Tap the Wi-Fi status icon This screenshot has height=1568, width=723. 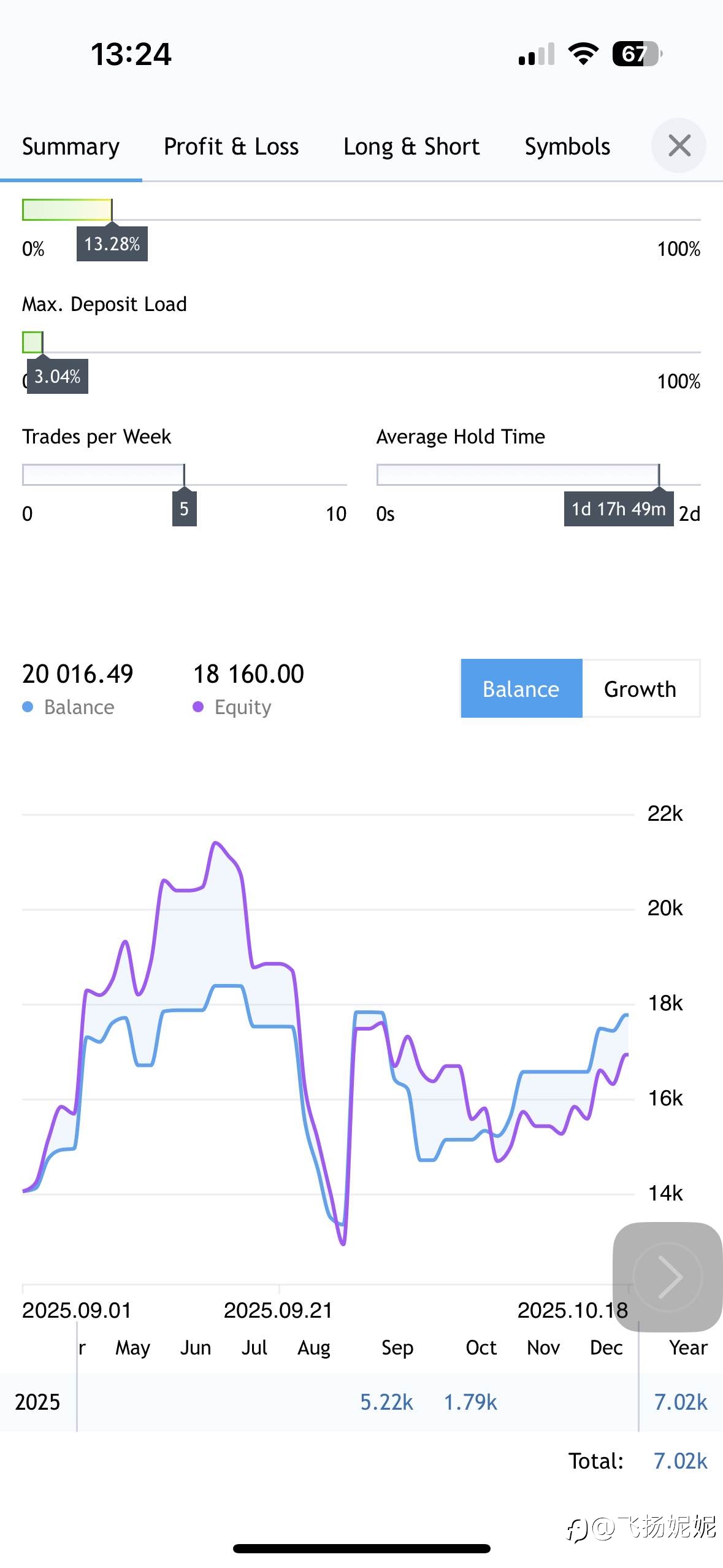[583, 54]
